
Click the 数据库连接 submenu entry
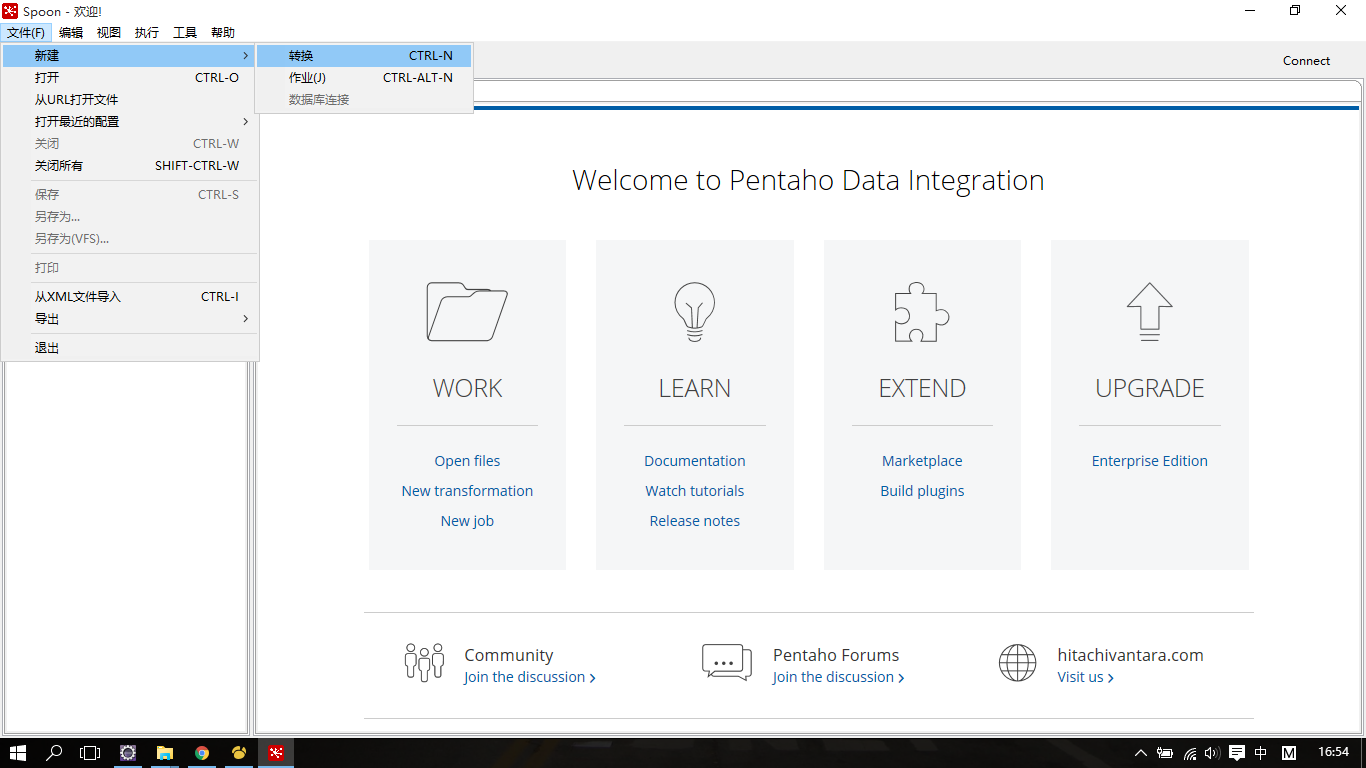pyautogui.click(x=364, y=100)
